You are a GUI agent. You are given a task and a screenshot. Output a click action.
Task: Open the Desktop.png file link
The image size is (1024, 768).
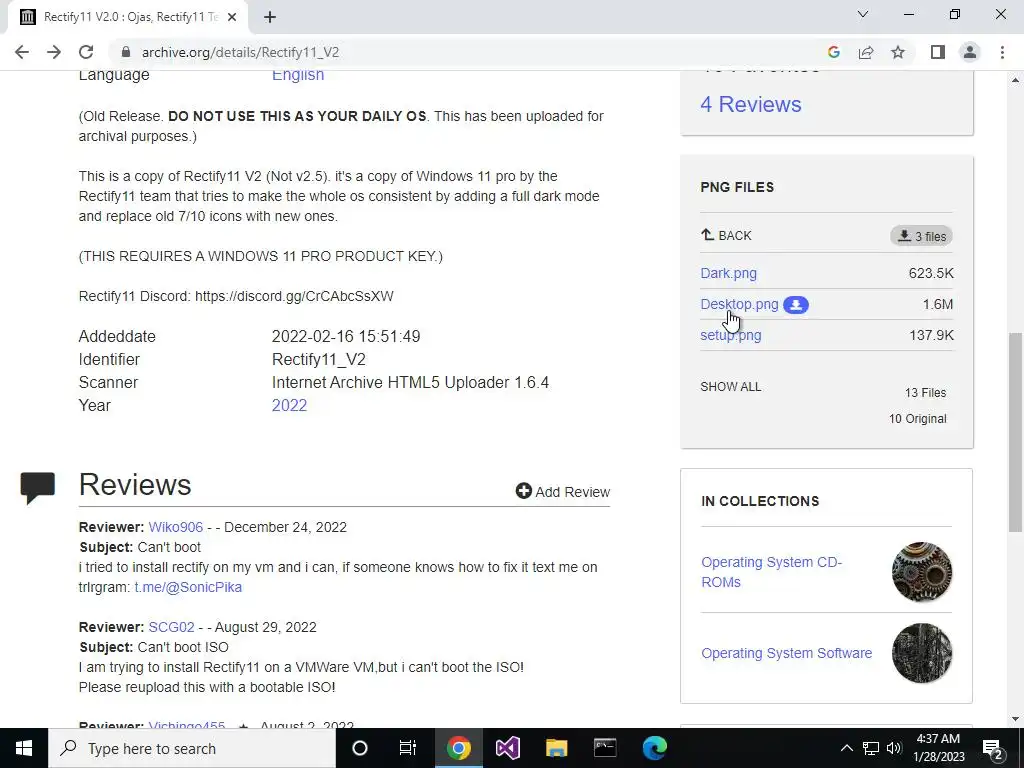click(x=739, y=304)
